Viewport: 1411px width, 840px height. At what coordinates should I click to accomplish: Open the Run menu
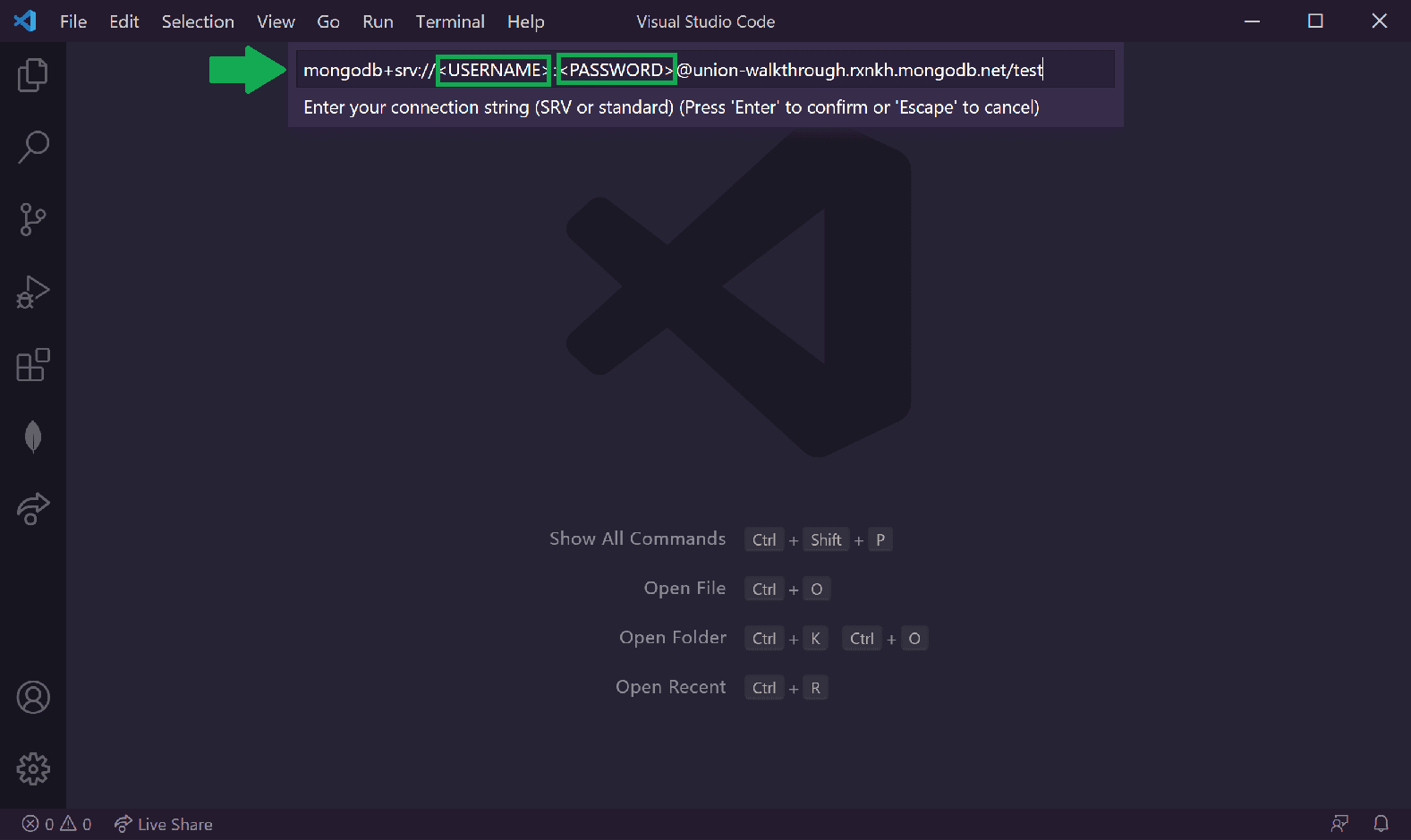point(378,21)
